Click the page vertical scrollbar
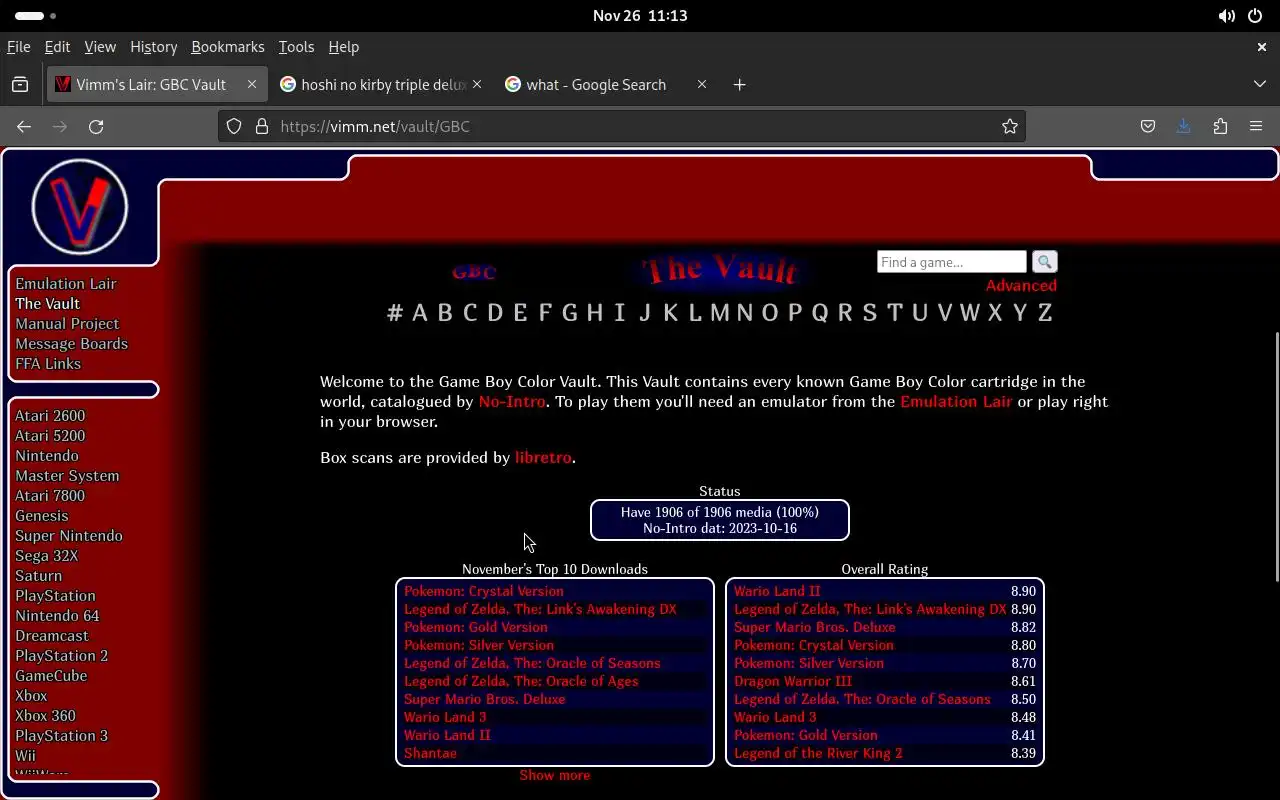 point(1276,456)
